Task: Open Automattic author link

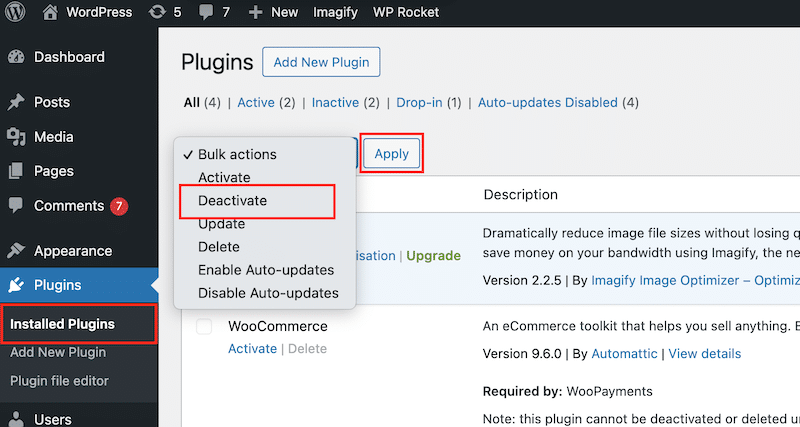Action: coord(624,354)
